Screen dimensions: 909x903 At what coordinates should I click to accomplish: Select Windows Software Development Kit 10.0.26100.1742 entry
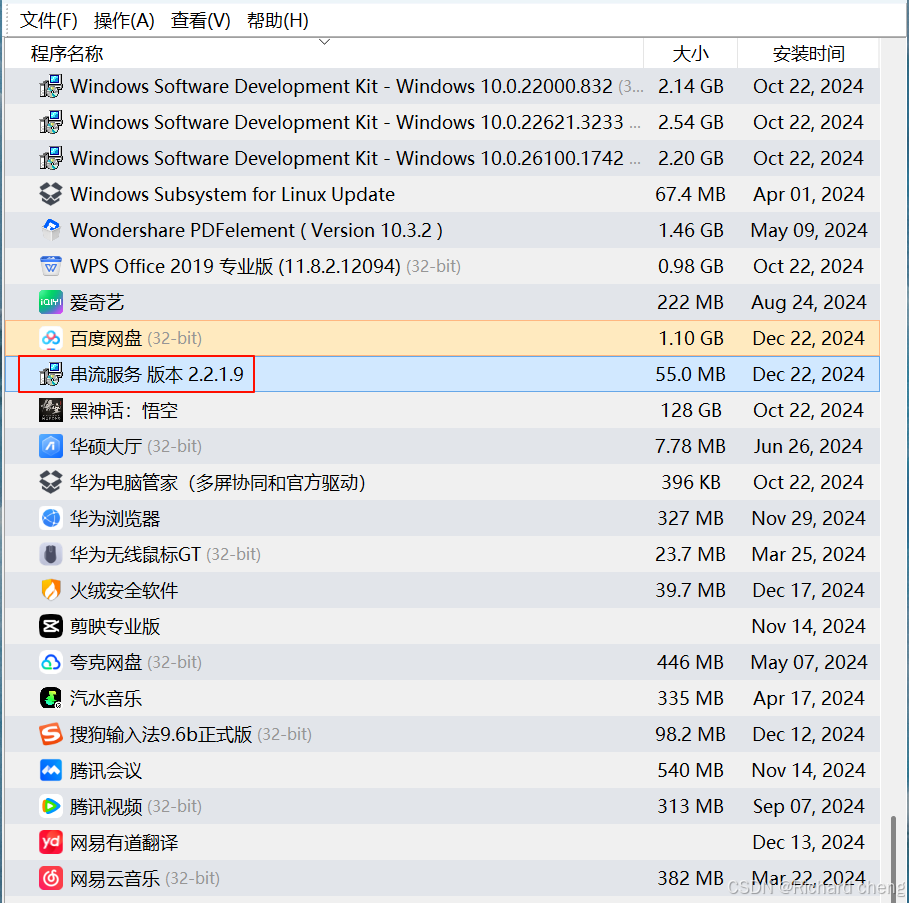[442, 158]
